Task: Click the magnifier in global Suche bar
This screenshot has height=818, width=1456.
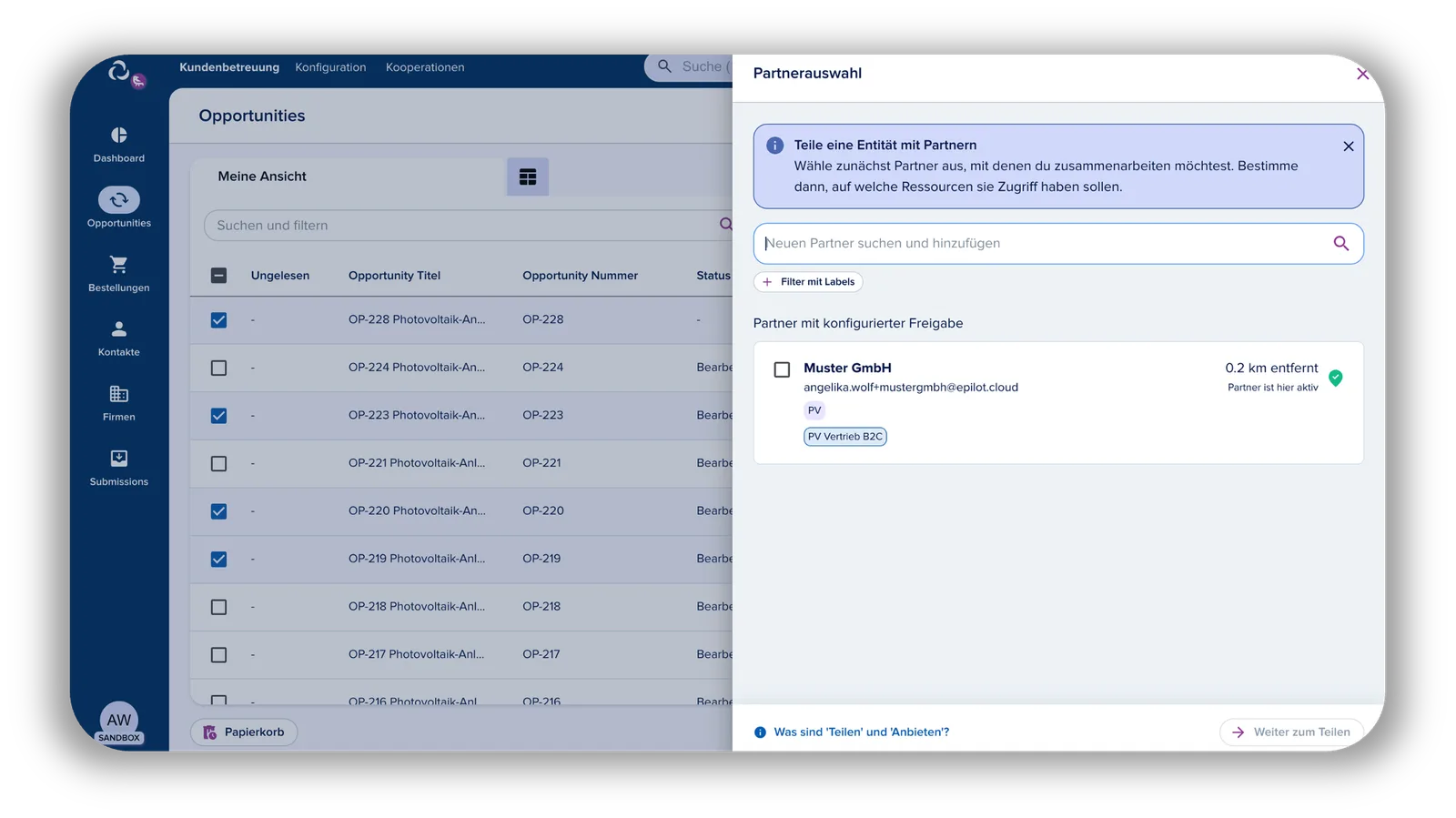Action: click(664, 66)
